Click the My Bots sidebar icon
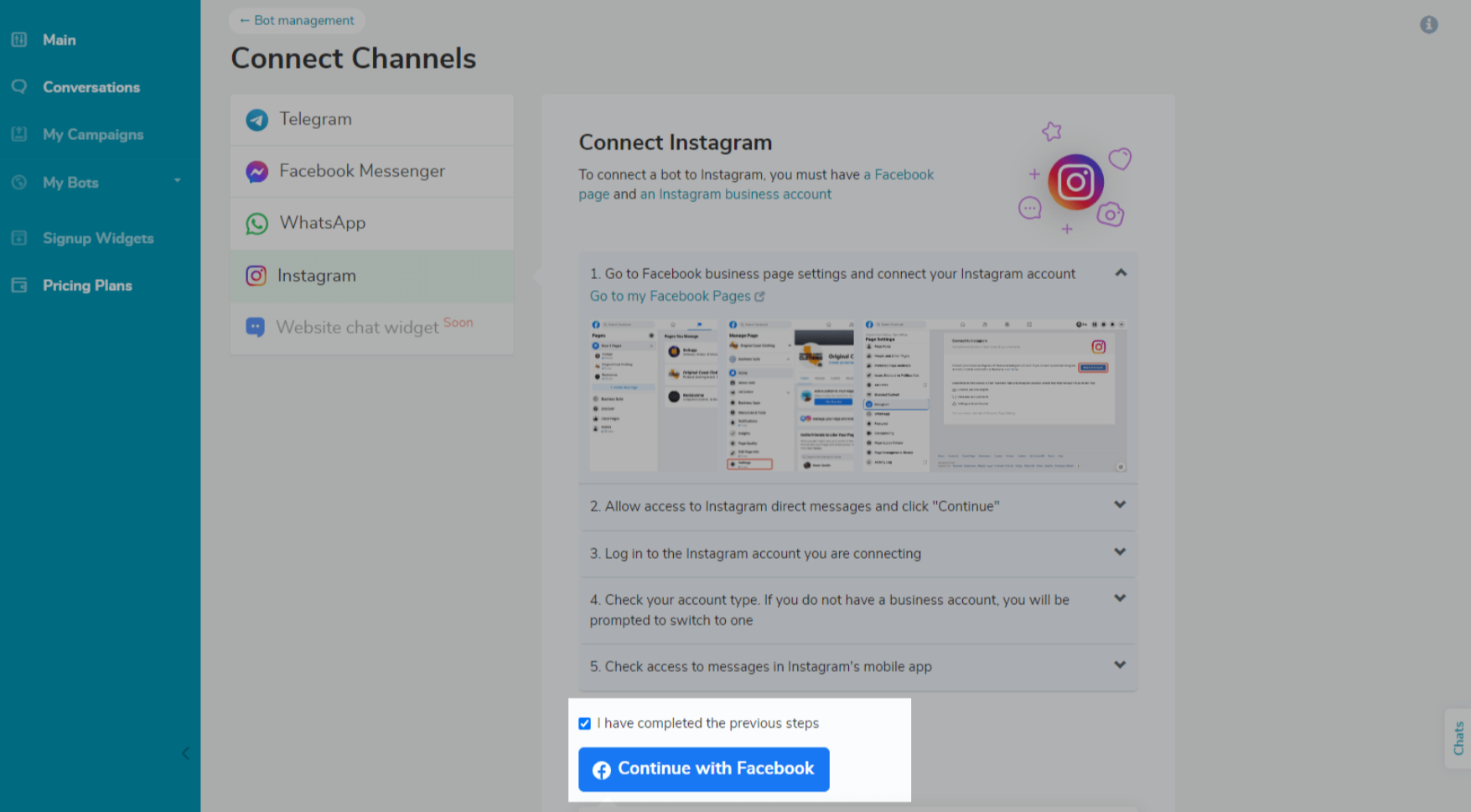The image size is (1471, 812). click(19, 182)
